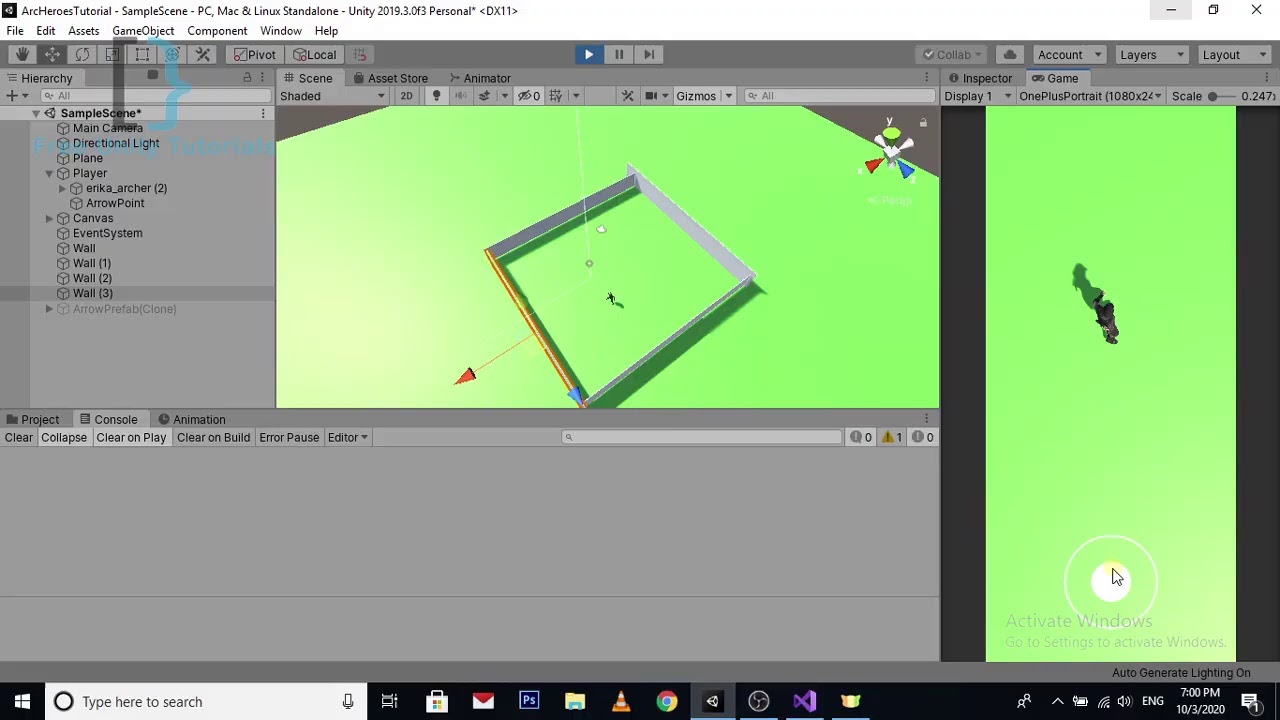Toggle 2D scene view
The height and width of the screenshot is (720, 1280).
[x=406, y=96]
